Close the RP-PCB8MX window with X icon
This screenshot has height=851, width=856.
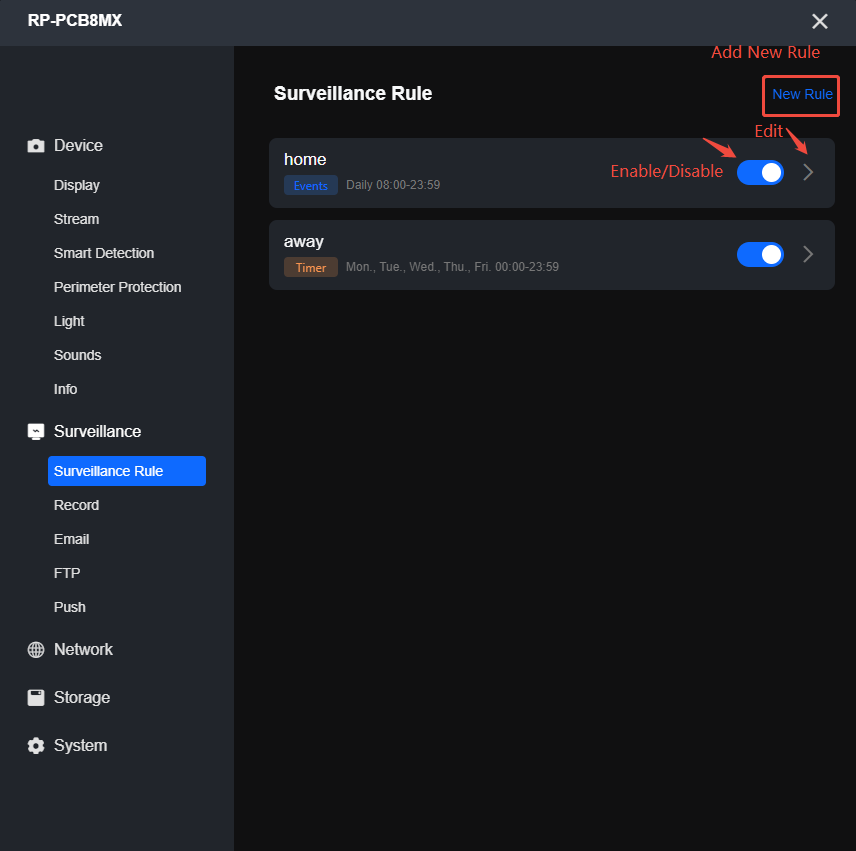[820, 21]
